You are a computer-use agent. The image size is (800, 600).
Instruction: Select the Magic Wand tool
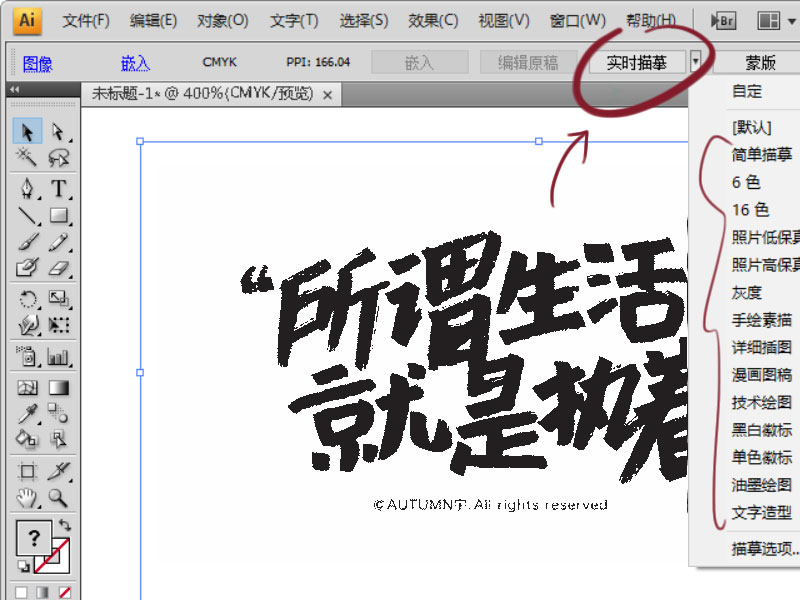(x=27, y=158)
